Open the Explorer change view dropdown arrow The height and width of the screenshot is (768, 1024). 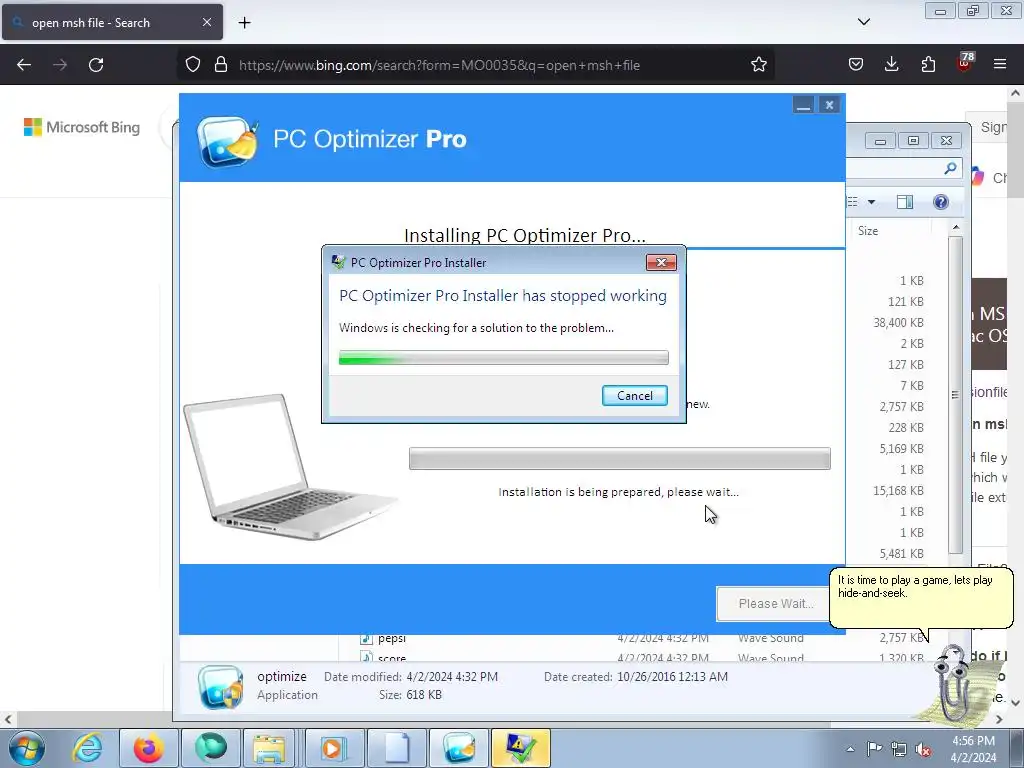[871, 202]
